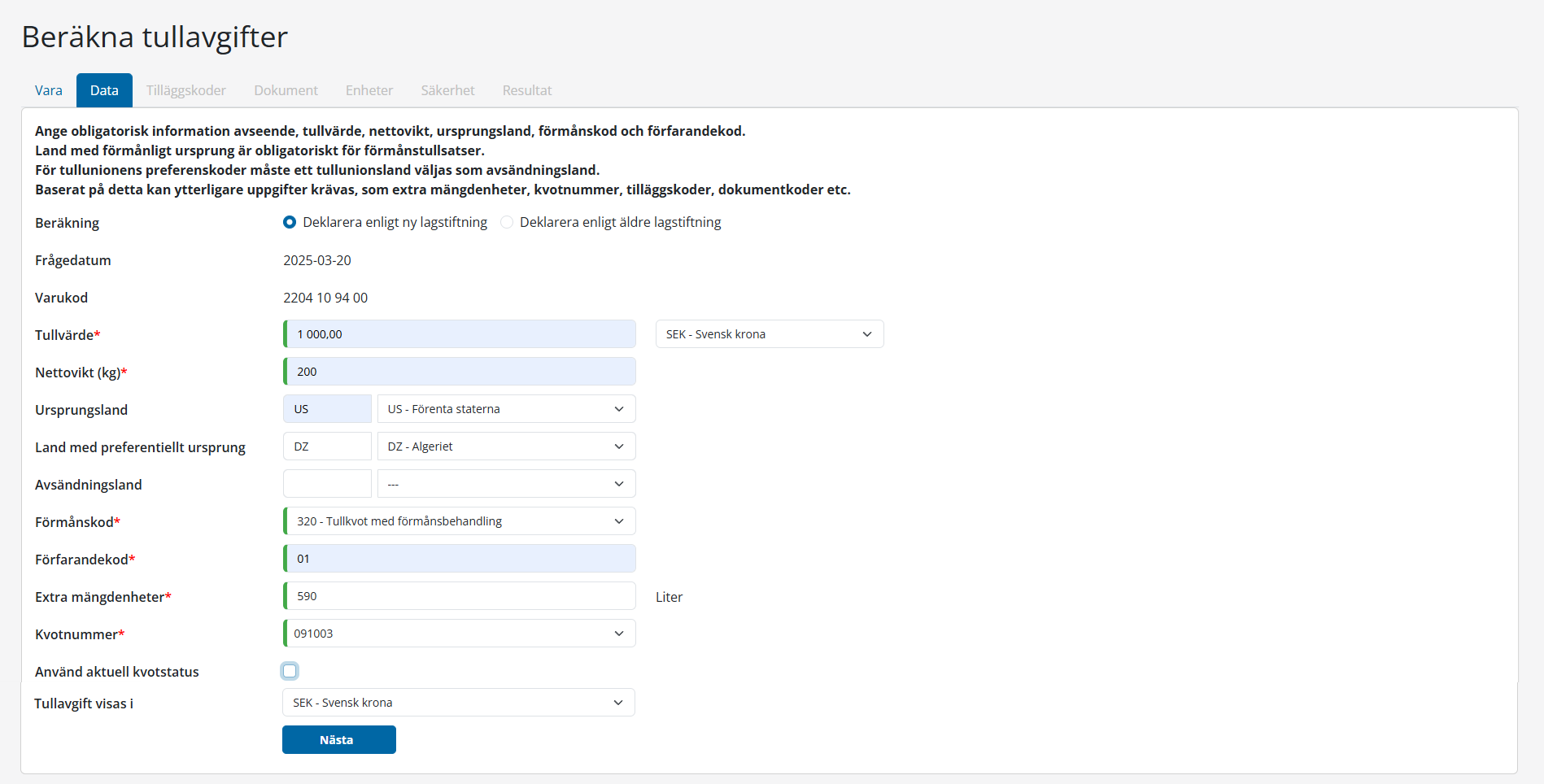The width and height of the screenshot is (1544, 784).
Task: Switch to the Vara tab
Action: click(x=49, y=90)
